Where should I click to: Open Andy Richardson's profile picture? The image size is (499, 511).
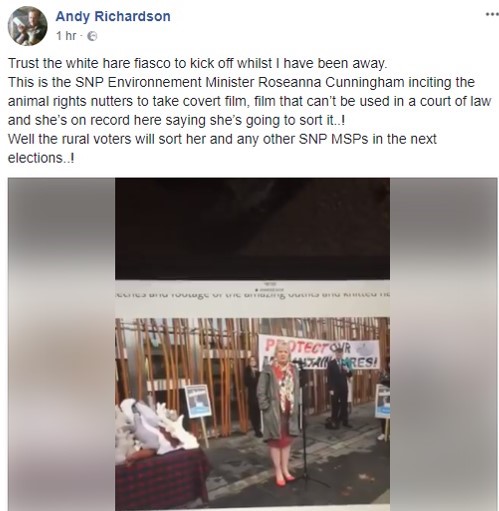point(27,25)
